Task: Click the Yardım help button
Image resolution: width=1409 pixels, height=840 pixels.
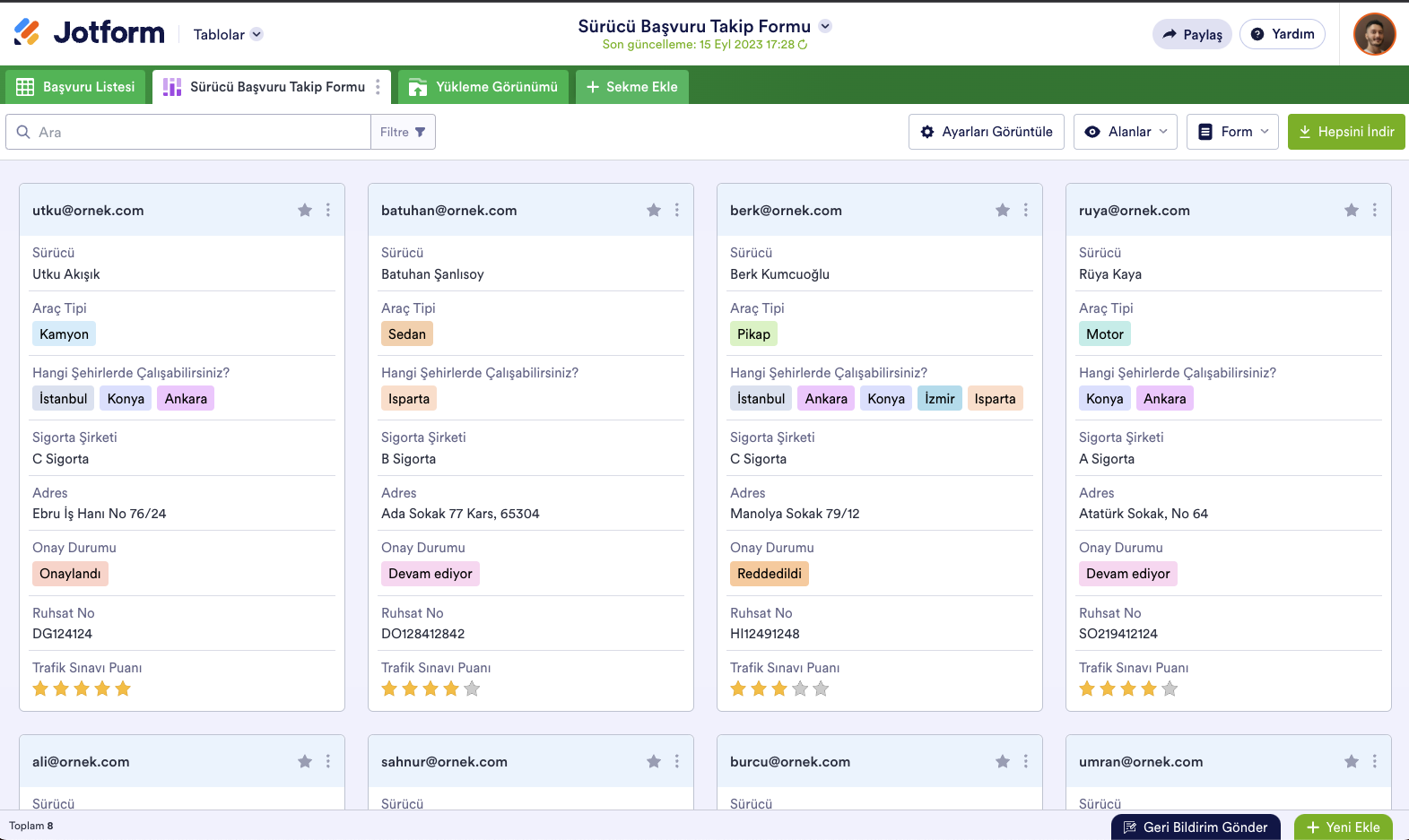Action: click(x=1282, y=34)
